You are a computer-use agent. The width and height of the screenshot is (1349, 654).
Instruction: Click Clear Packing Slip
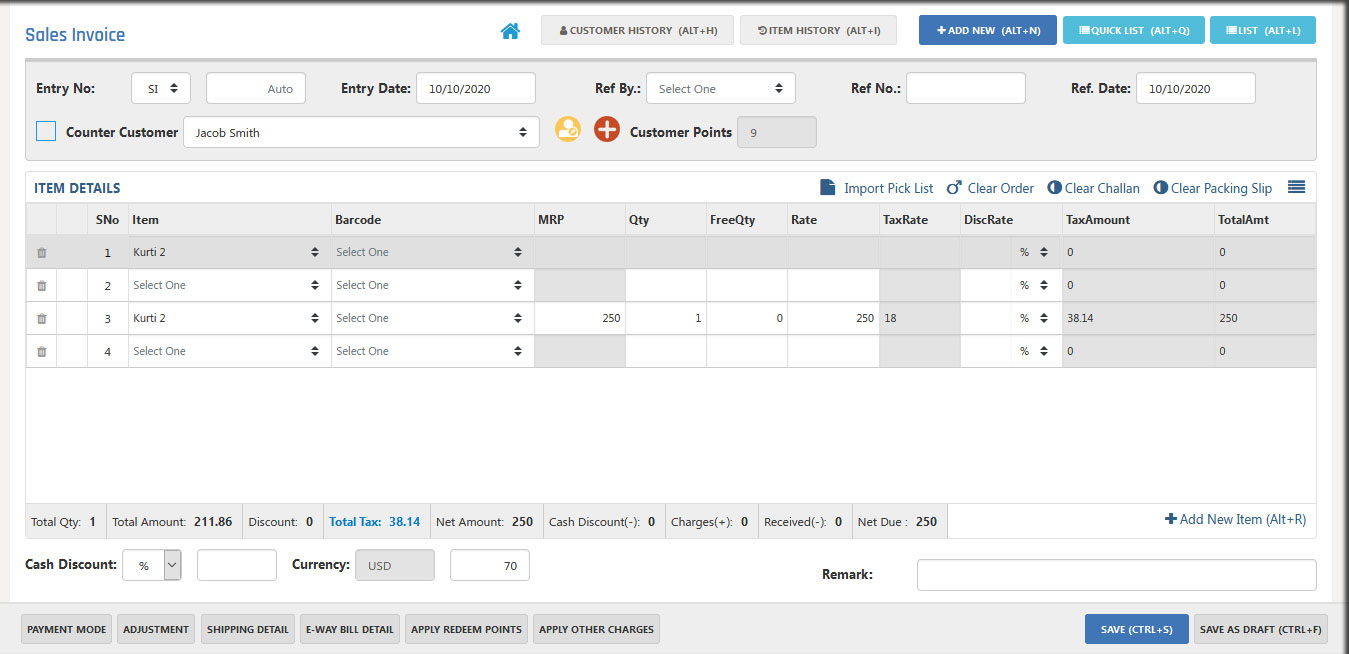pos(1213,188)
